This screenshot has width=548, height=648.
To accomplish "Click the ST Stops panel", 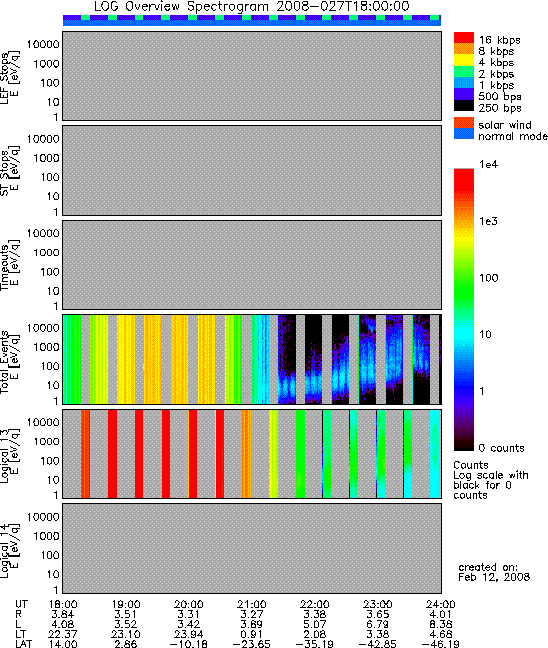I will pyautogui.click(x=252, y=170).
